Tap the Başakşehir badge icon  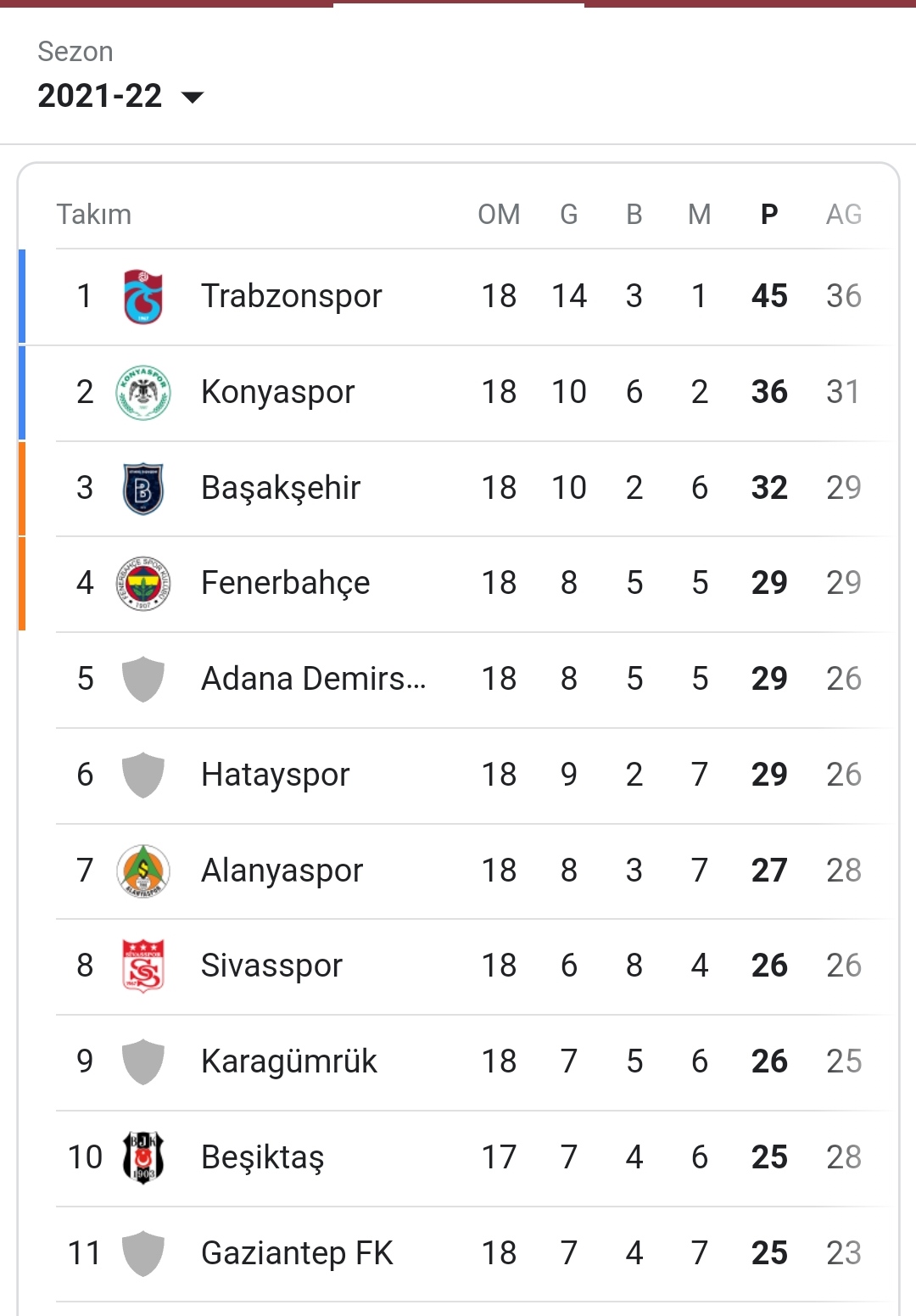(143, 489)
